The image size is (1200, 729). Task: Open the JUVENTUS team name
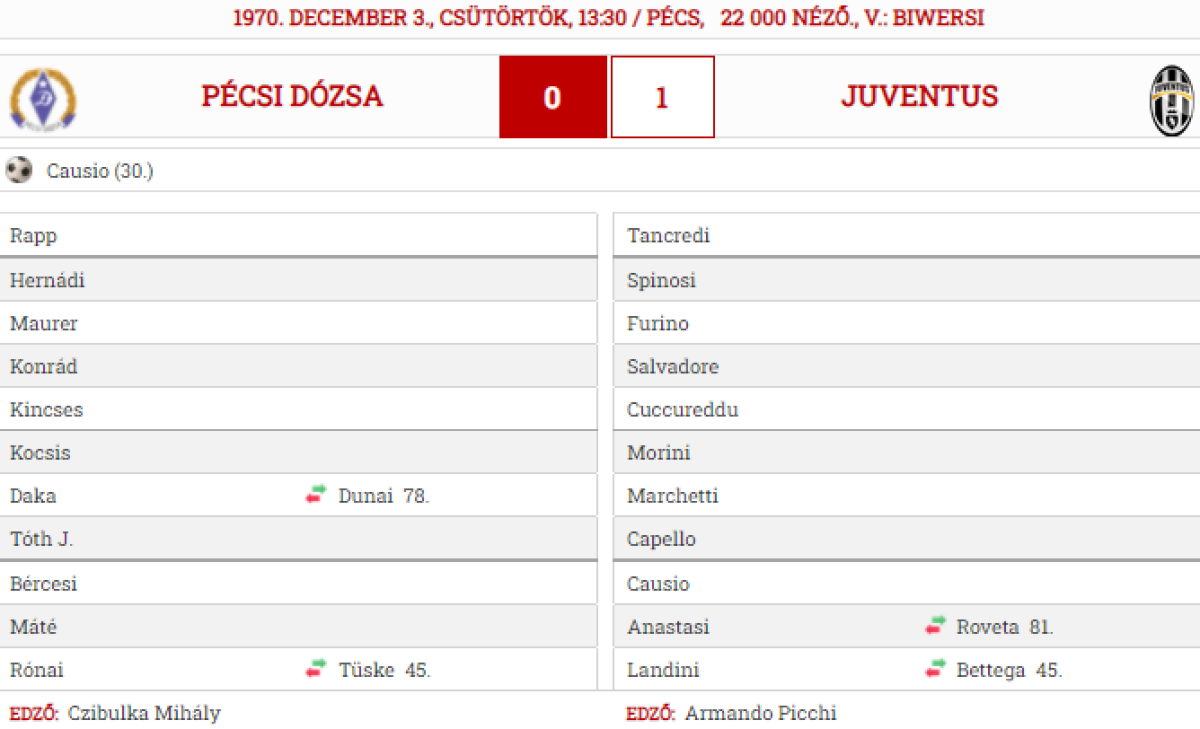pos(919,96)
